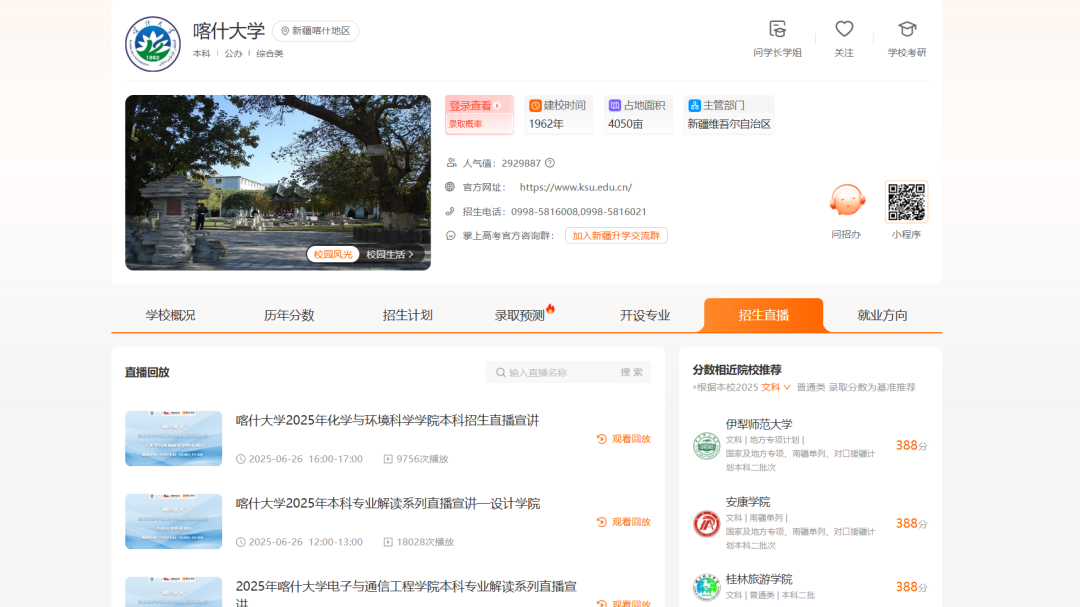
Task: Toggle the 关注 heart to follow the school
Action: [x=843, y=28]
